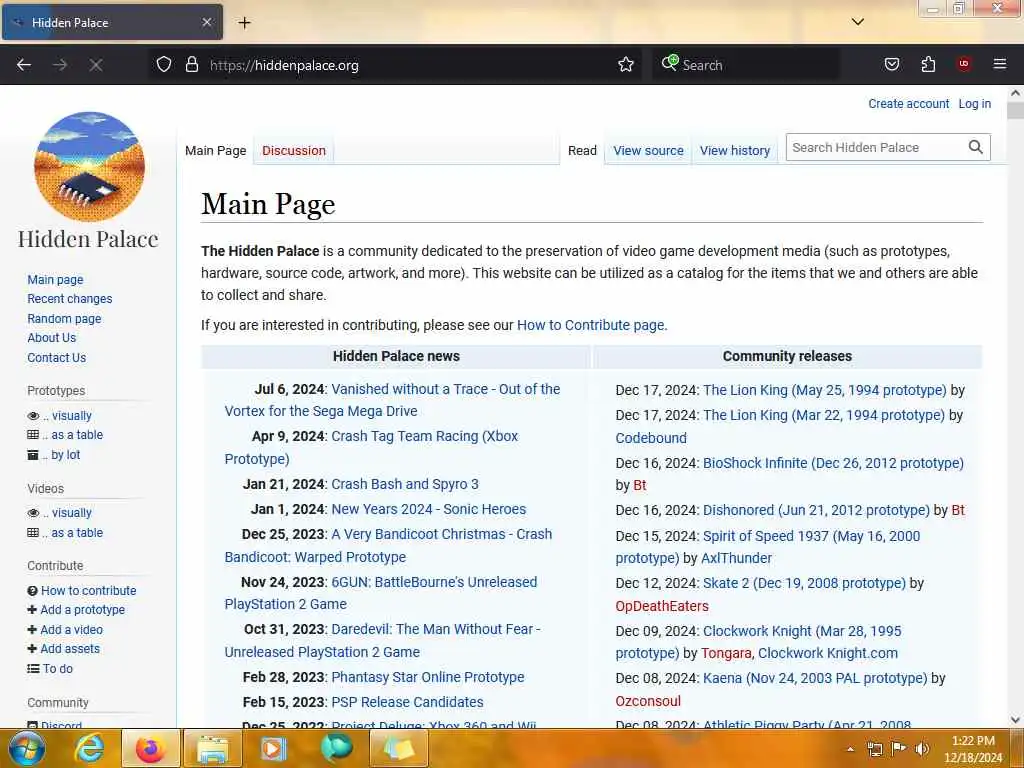
Task: Click the clock showing 1:22 PM
Action: (x=972, y=749)
